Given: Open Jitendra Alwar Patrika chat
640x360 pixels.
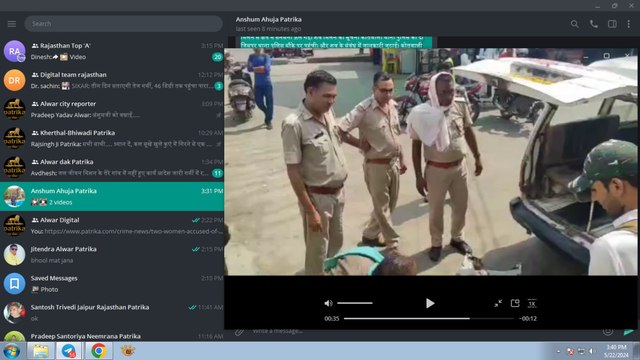Looking at the screenshot, I should [x=112, y=254].
